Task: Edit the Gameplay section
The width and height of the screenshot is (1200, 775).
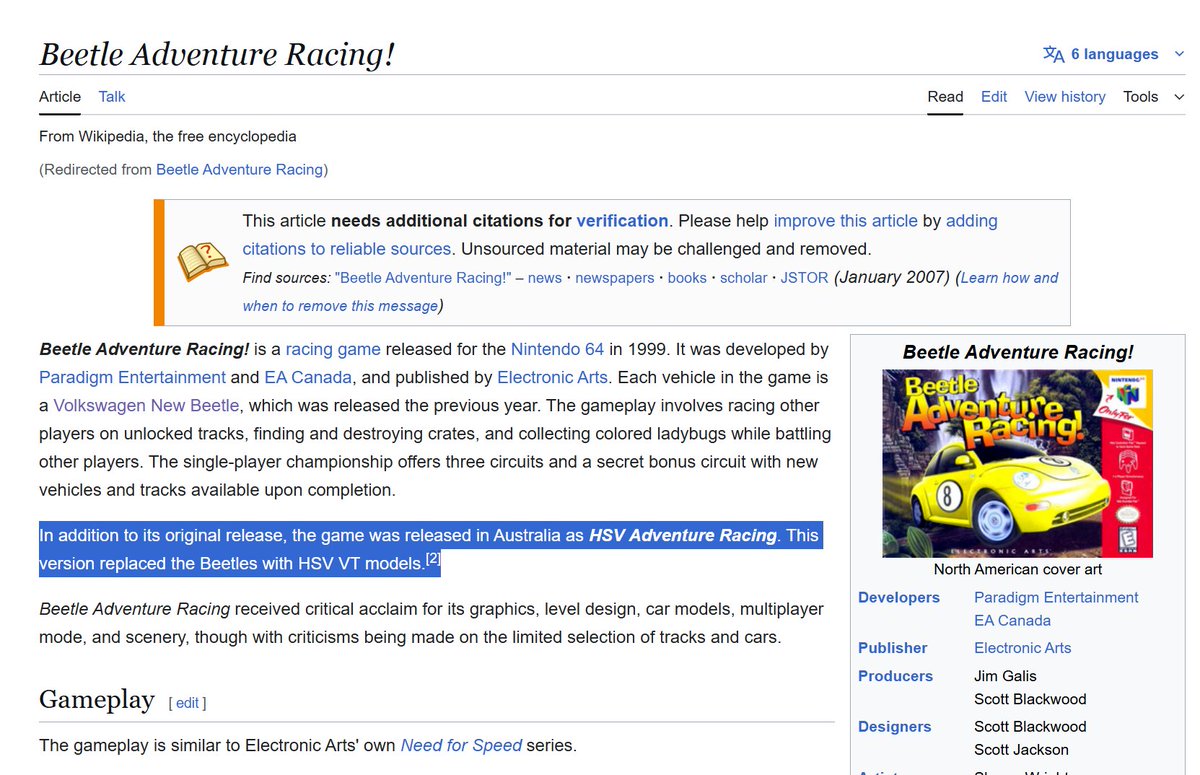Action: pyautogui.click(x=188, y=703)
